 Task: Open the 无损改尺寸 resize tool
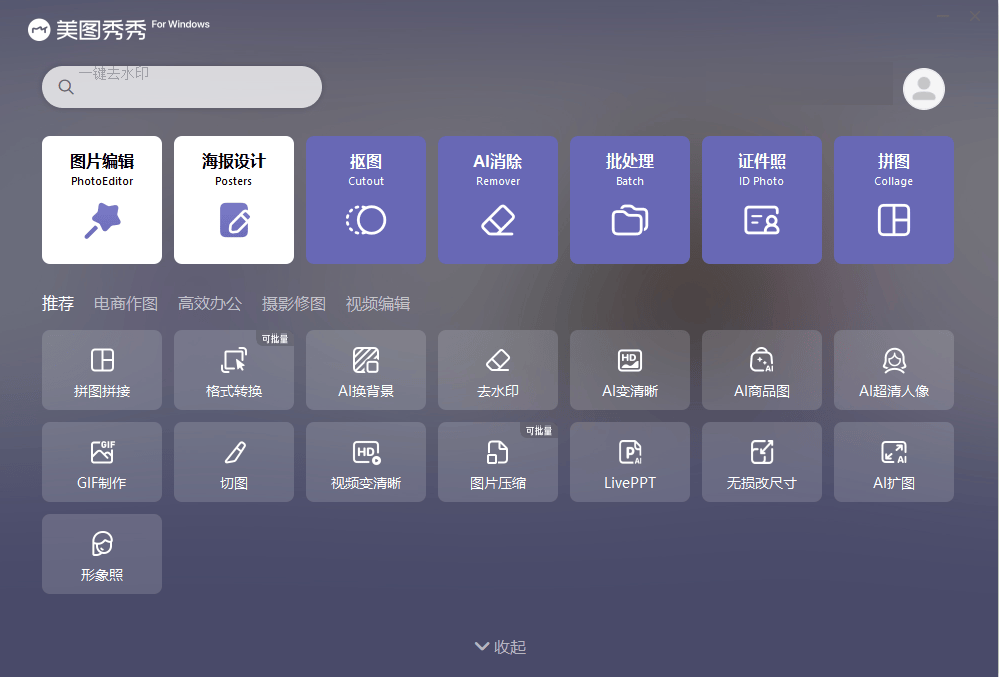761,462
